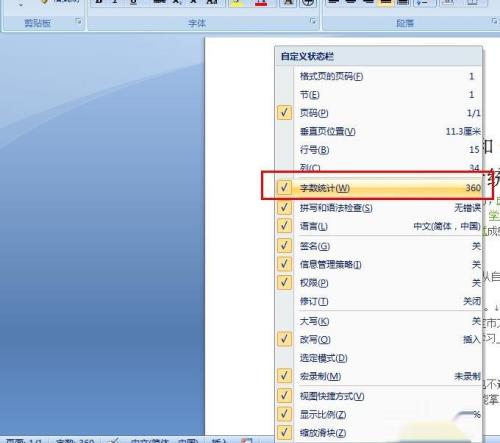Click 页面: 1/1 in the status bar

24,440
